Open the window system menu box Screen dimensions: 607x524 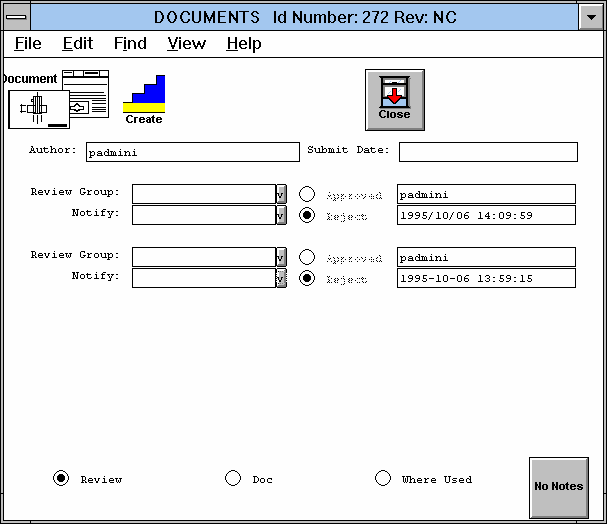pyautogui.click(x=16, y=17)
